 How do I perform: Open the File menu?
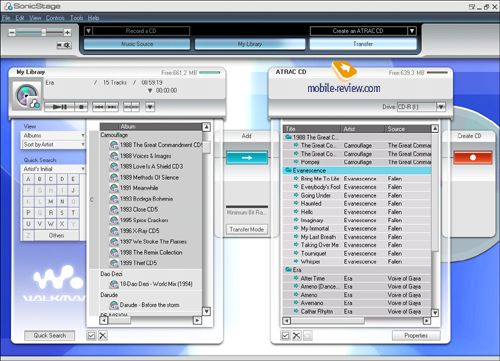point(6,18)
